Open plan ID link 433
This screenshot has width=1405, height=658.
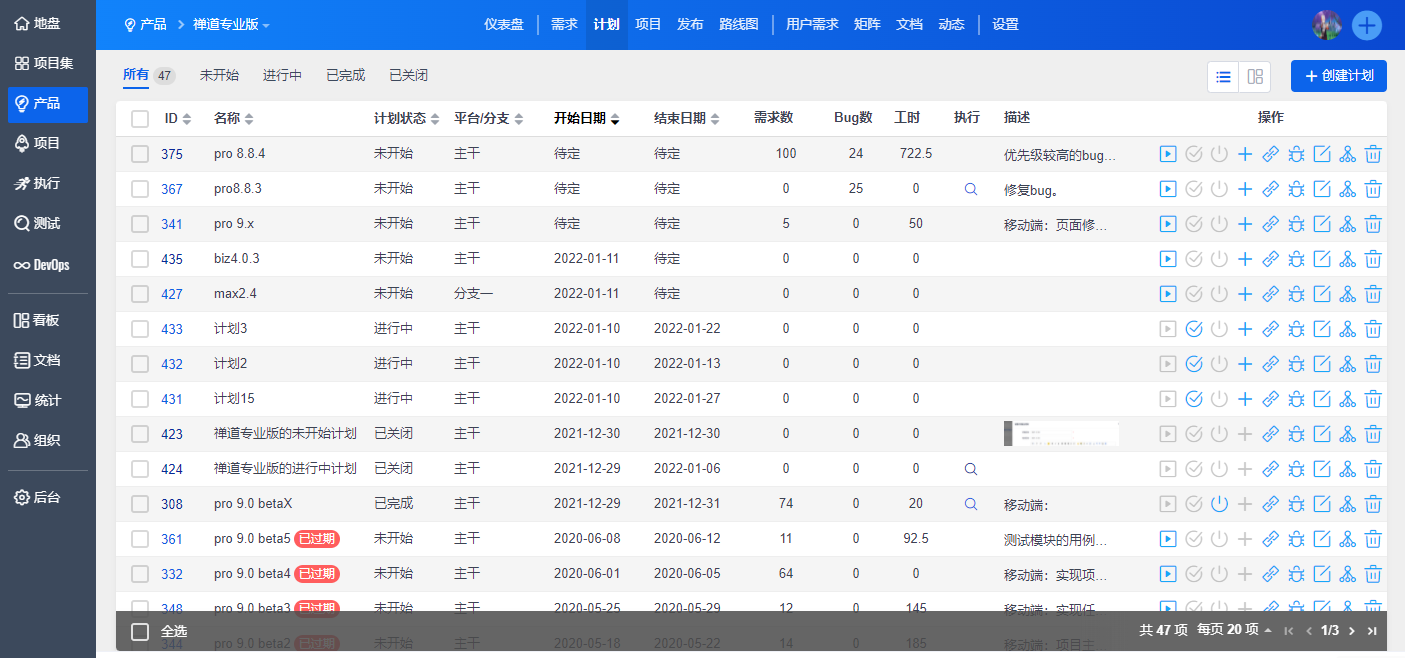172,329
